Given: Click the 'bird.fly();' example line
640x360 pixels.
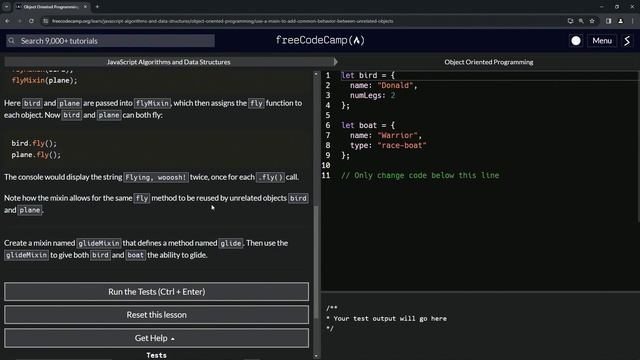Looking at the screenshot, I should pyautogui.click(x=34, y=143).
